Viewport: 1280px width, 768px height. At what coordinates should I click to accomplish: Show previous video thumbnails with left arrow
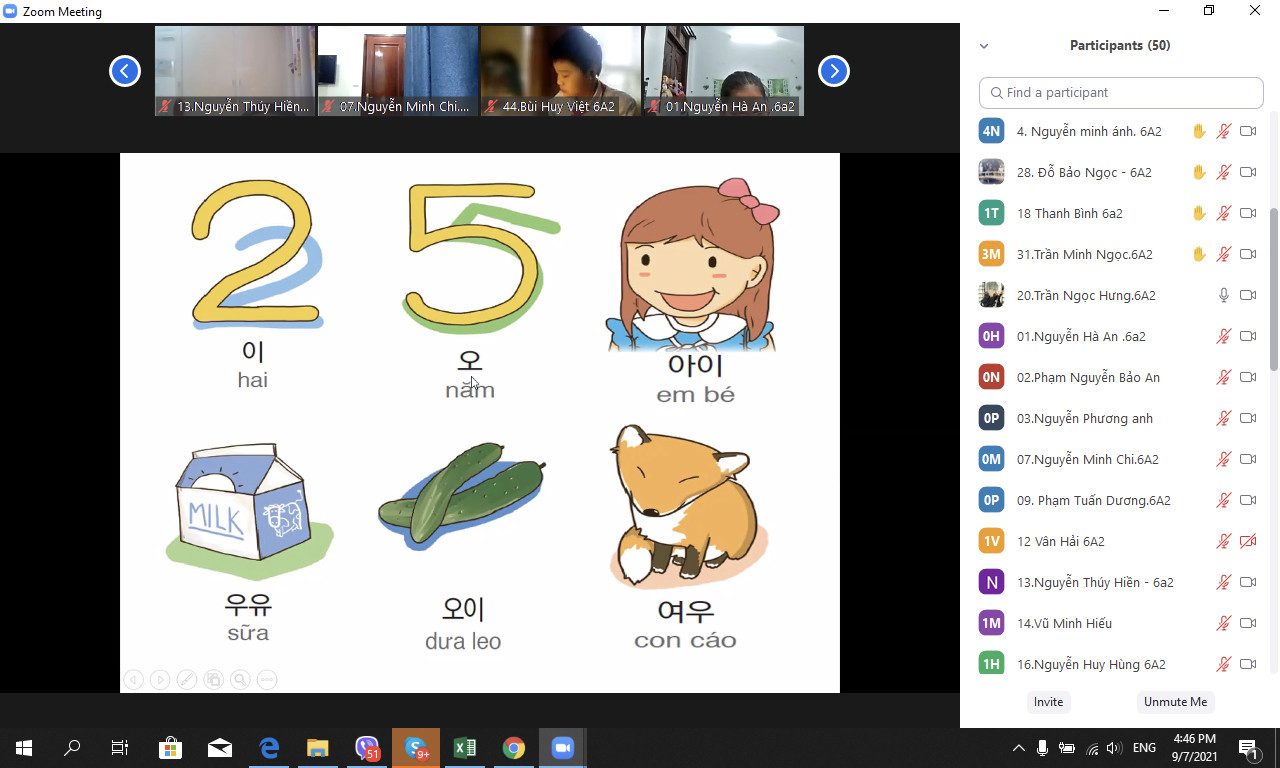125,71
